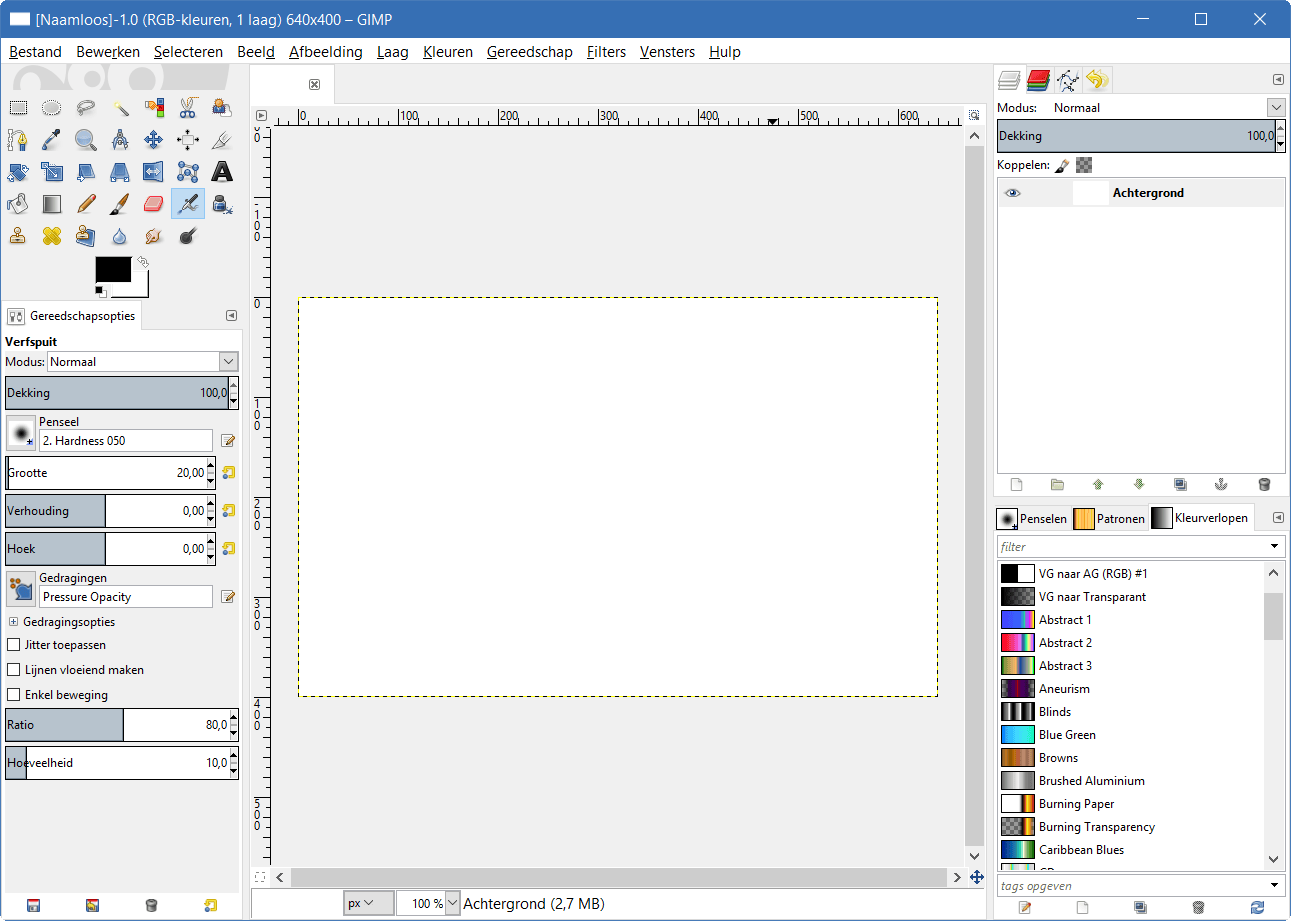
Task: Switch to the Patronen tab
Action: [x=1109, y=519]
